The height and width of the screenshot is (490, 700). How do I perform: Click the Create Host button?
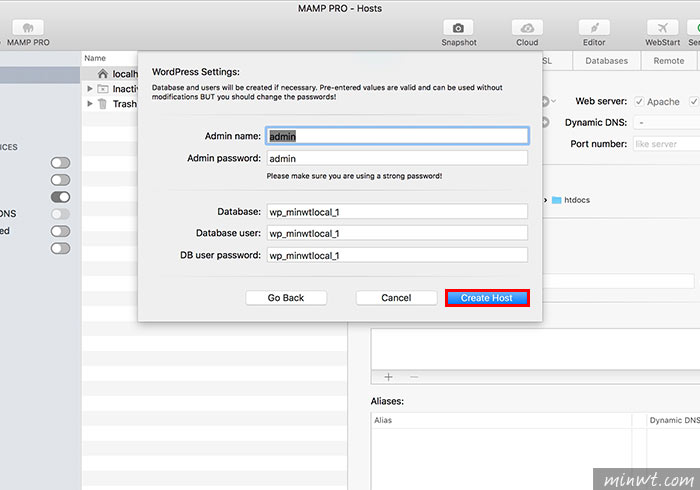pos(487,298)
